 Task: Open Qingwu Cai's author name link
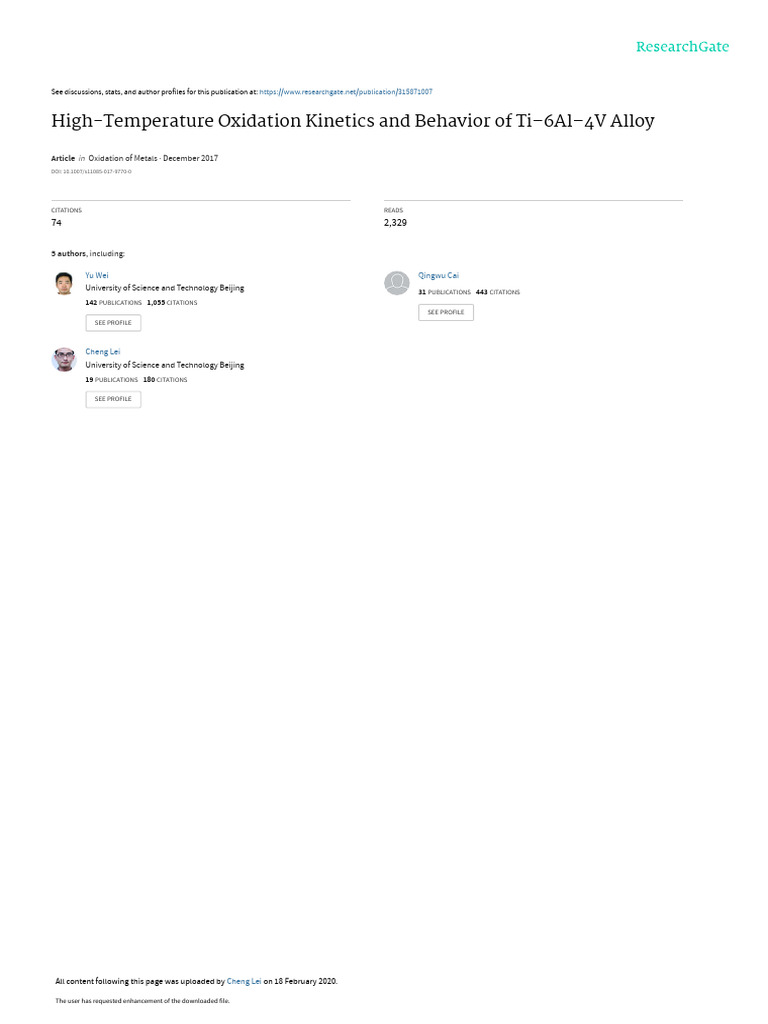coord(438,276)
